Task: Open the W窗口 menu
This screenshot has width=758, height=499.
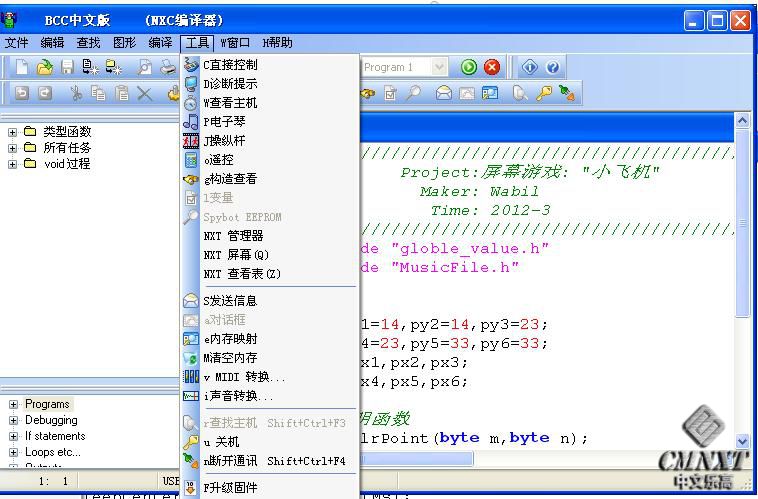Action: (235, 43)
